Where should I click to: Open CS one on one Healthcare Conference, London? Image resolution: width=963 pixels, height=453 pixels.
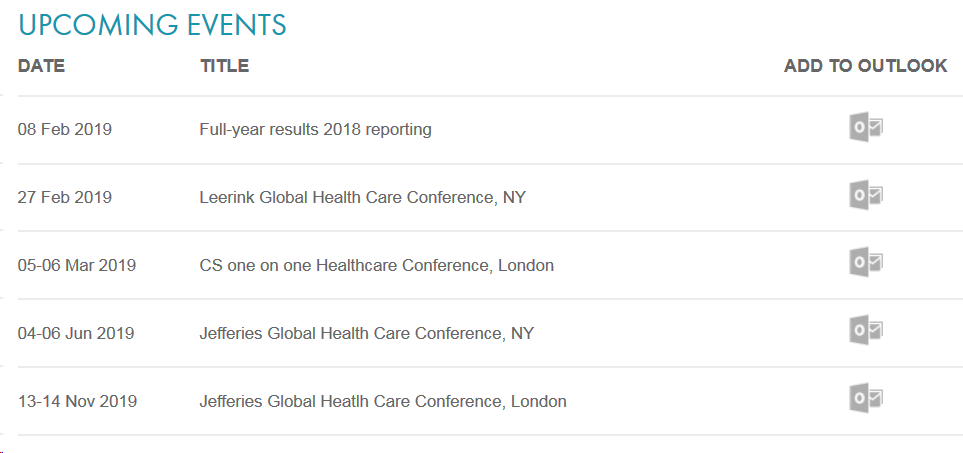pos(376,266)
